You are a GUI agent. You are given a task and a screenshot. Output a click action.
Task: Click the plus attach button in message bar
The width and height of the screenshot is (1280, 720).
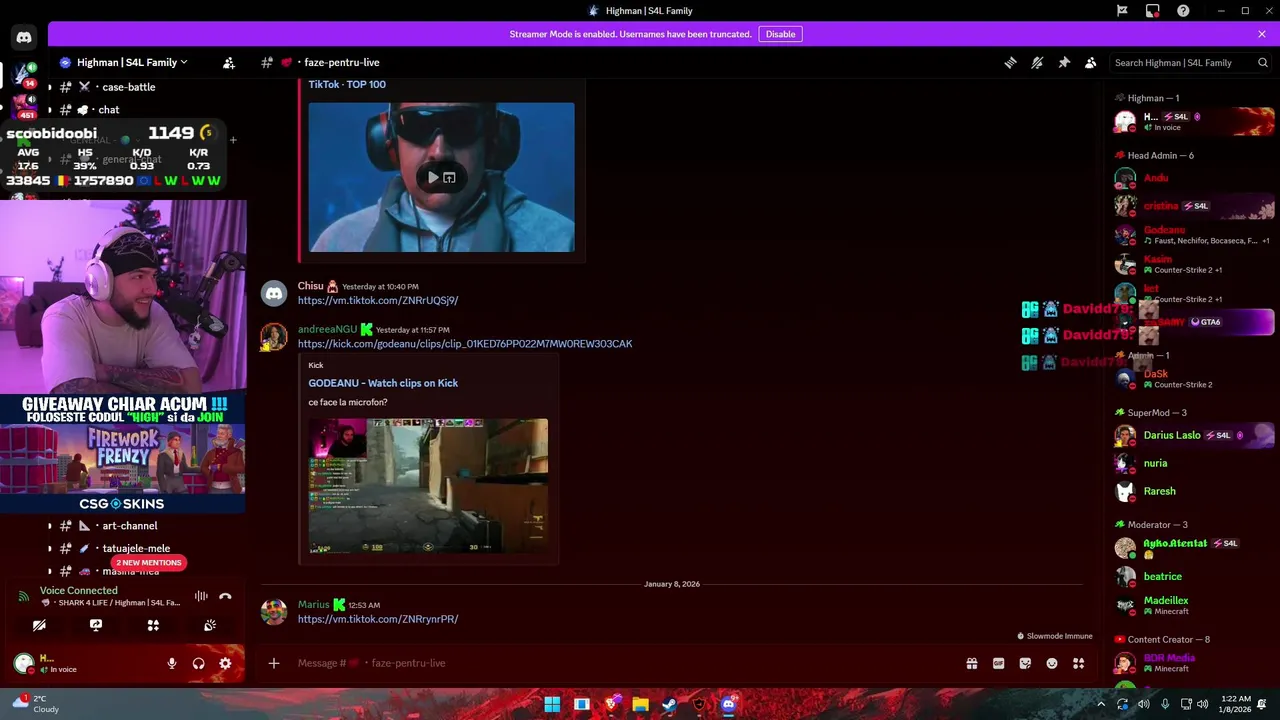coord(274,663)
